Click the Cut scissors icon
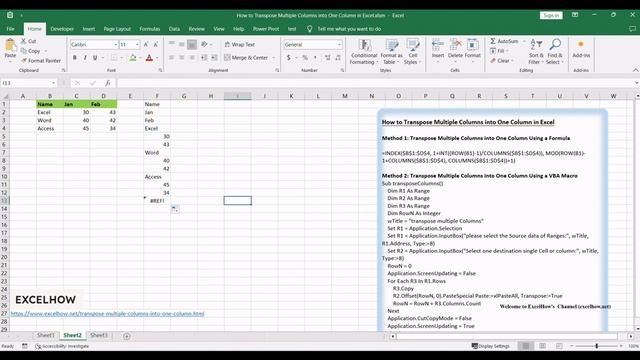The width and height of the screenshot is (640, 360). pyautogui.click(x=24, y=41)
